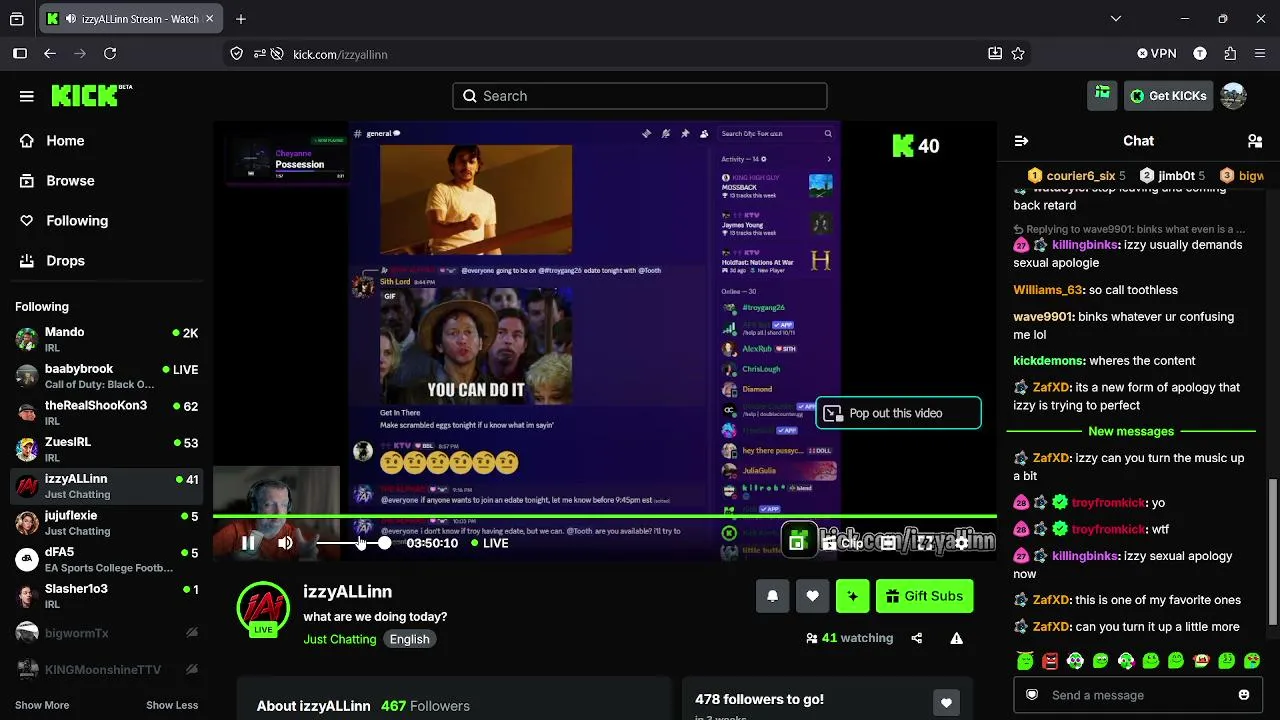The height and width of the screenshot is (720, 1280).
Task: Click the Get KICKs button
Action: click(x=1169, y=96)
